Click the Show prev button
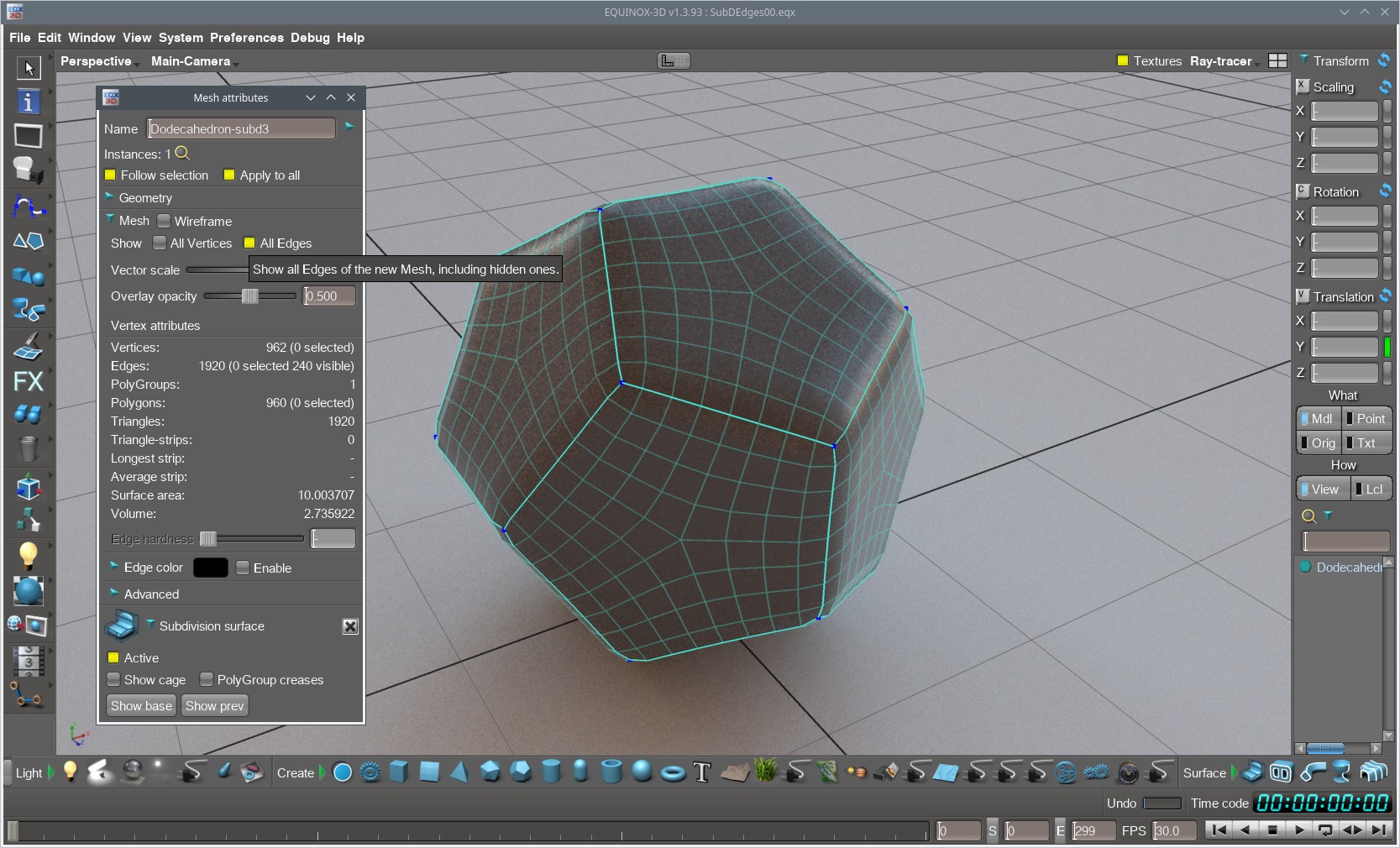This screenshot has height=848, width=1400. click(214, 706)
